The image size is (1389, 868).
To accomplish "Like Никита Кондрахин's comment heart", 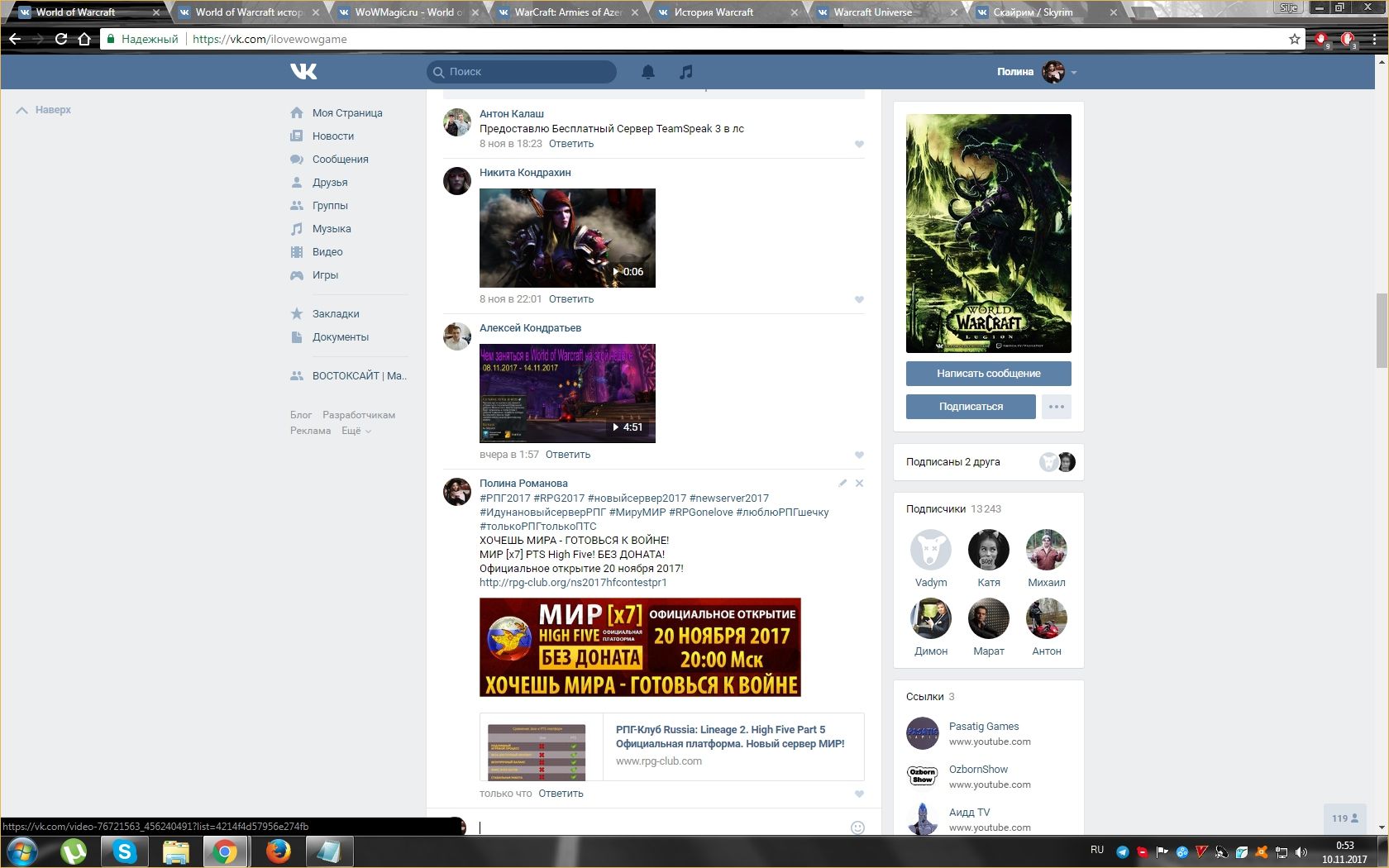I will (x=859, y=299).
